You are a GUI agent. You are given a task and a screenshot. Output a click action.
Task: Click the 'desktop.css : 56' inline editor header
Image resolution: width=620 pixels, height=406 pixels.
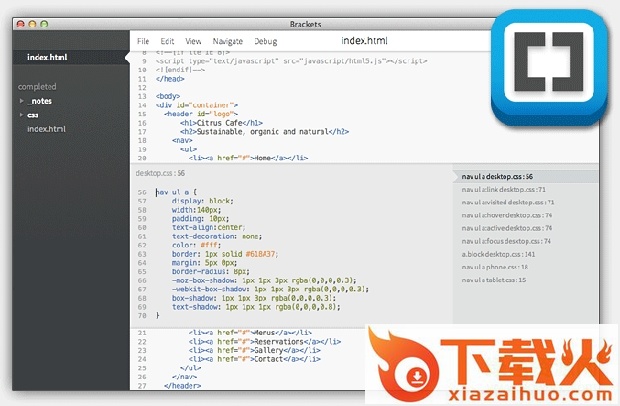point(160,173)
